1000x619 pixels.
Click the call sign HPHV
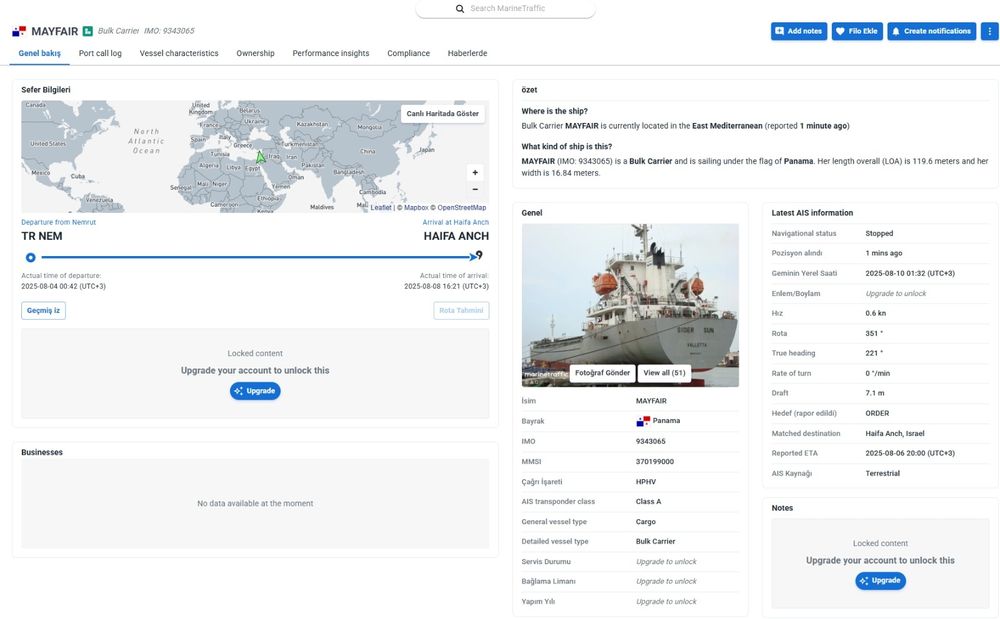point(645,482)
